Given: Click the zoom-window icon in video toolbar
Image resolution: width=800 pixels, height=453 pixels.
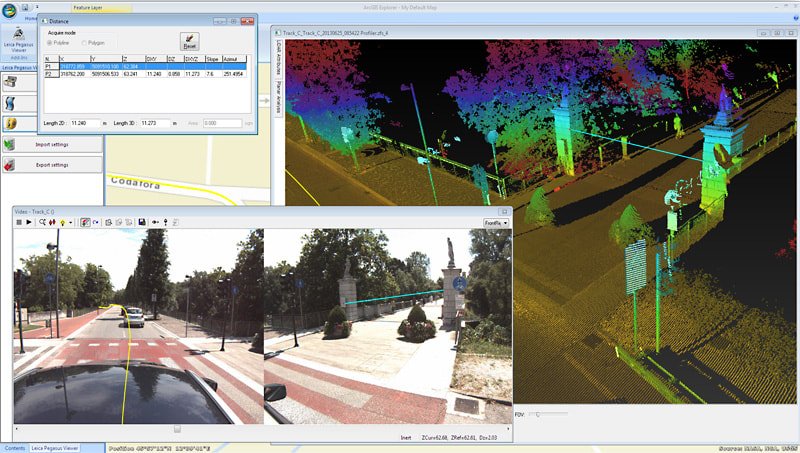Looking at the screenshot, I should click(108, 222).
